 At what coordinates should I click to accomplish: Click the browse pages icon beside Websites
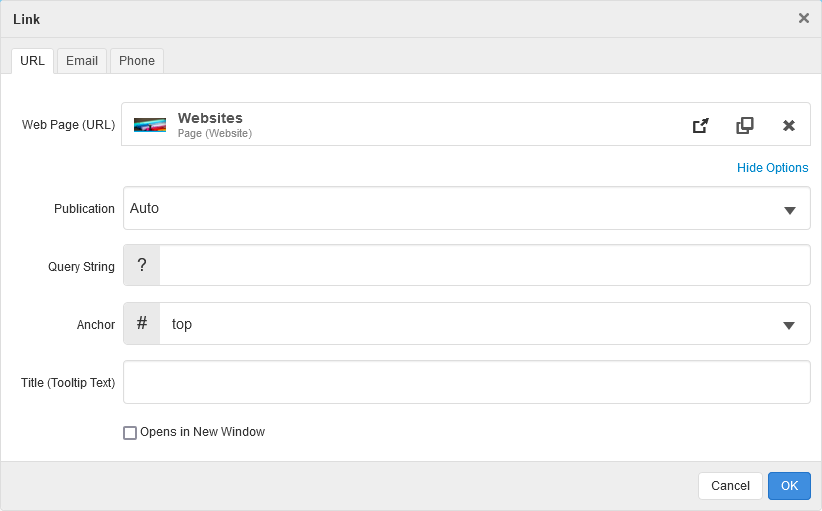(745, 125)
